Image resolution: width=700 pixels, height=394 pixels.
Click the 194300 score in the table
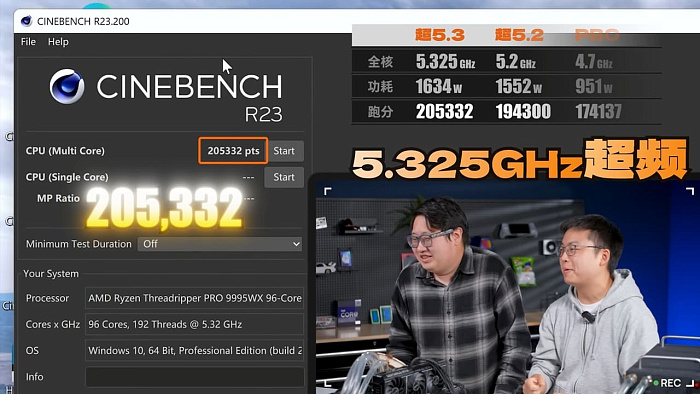tap(523, 112)
